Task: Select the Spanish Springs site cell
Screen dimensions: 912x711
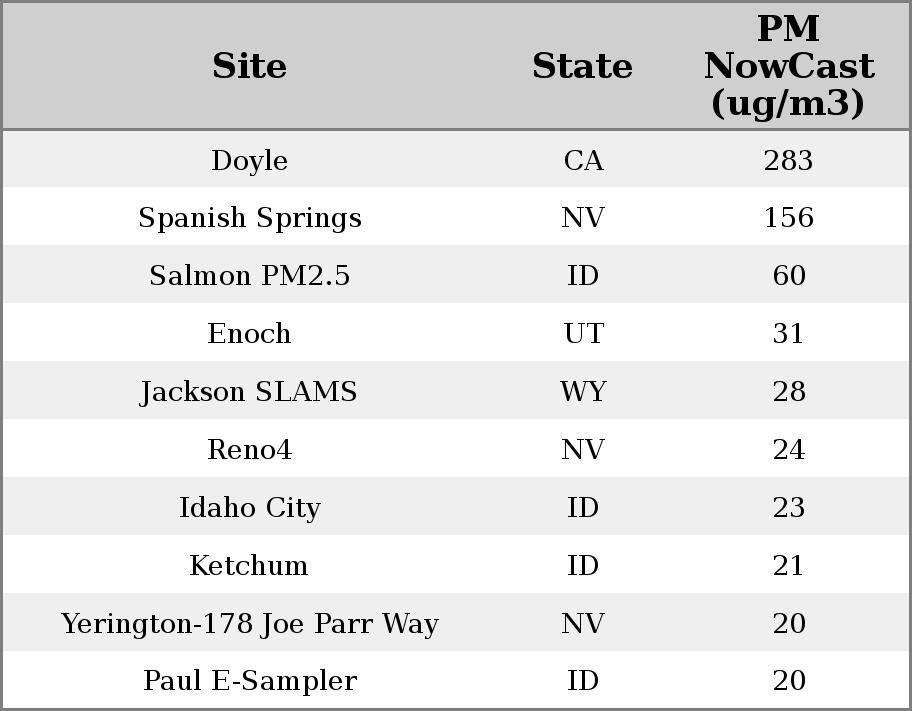Action: 249,218
